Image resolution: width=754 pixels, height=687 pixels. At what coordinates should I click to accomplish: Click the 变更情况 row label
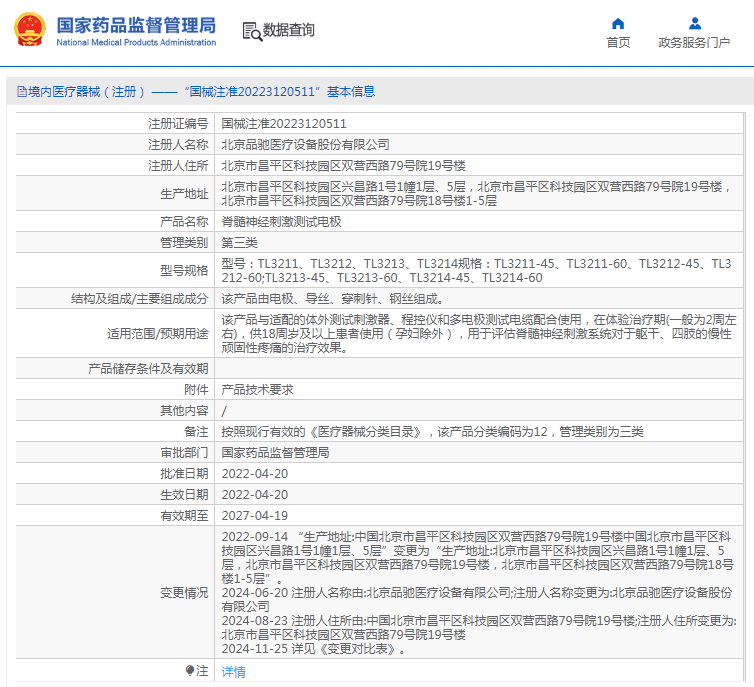point(184,593)
